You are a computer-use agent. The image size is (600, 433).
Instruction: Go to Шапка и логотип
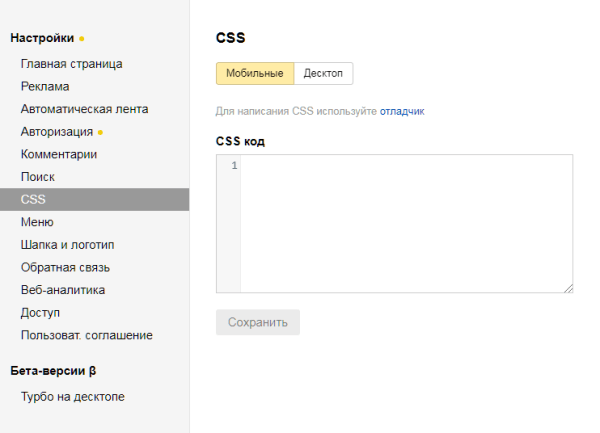(x=68, y=244)
